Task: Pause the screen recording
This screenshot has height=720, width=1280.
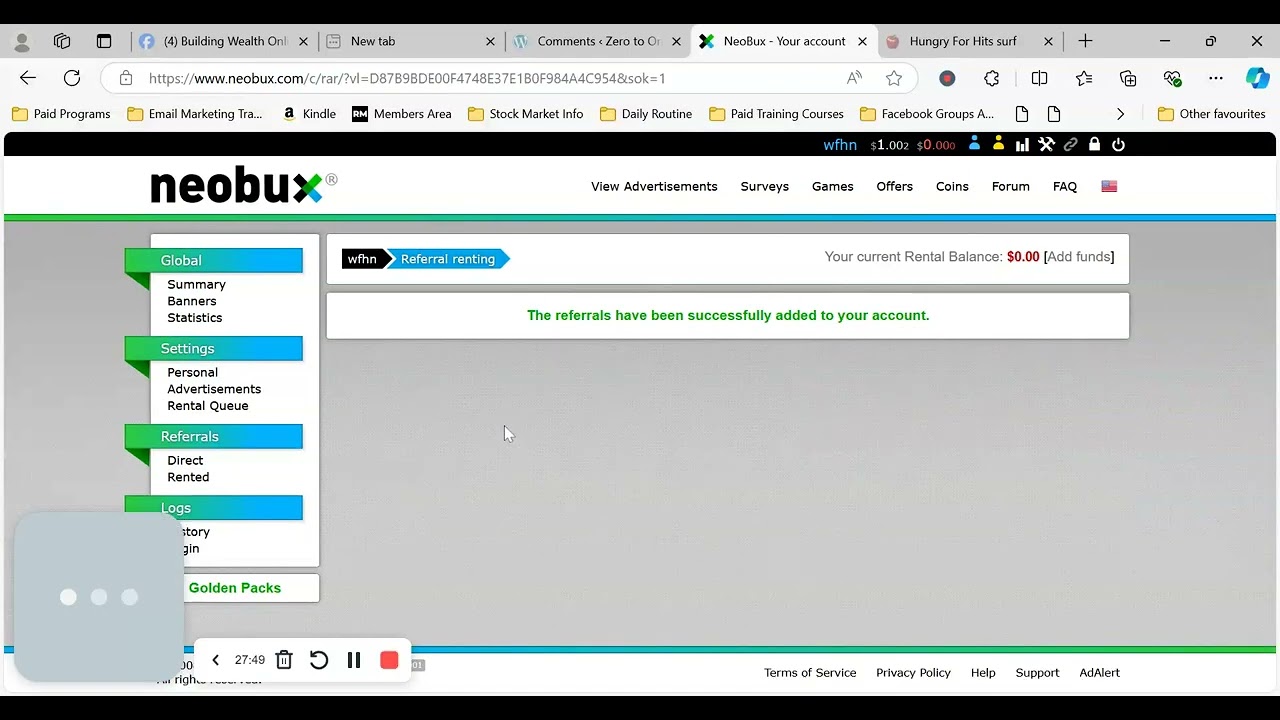Action: pyautogui.click(x=354, y=660)
